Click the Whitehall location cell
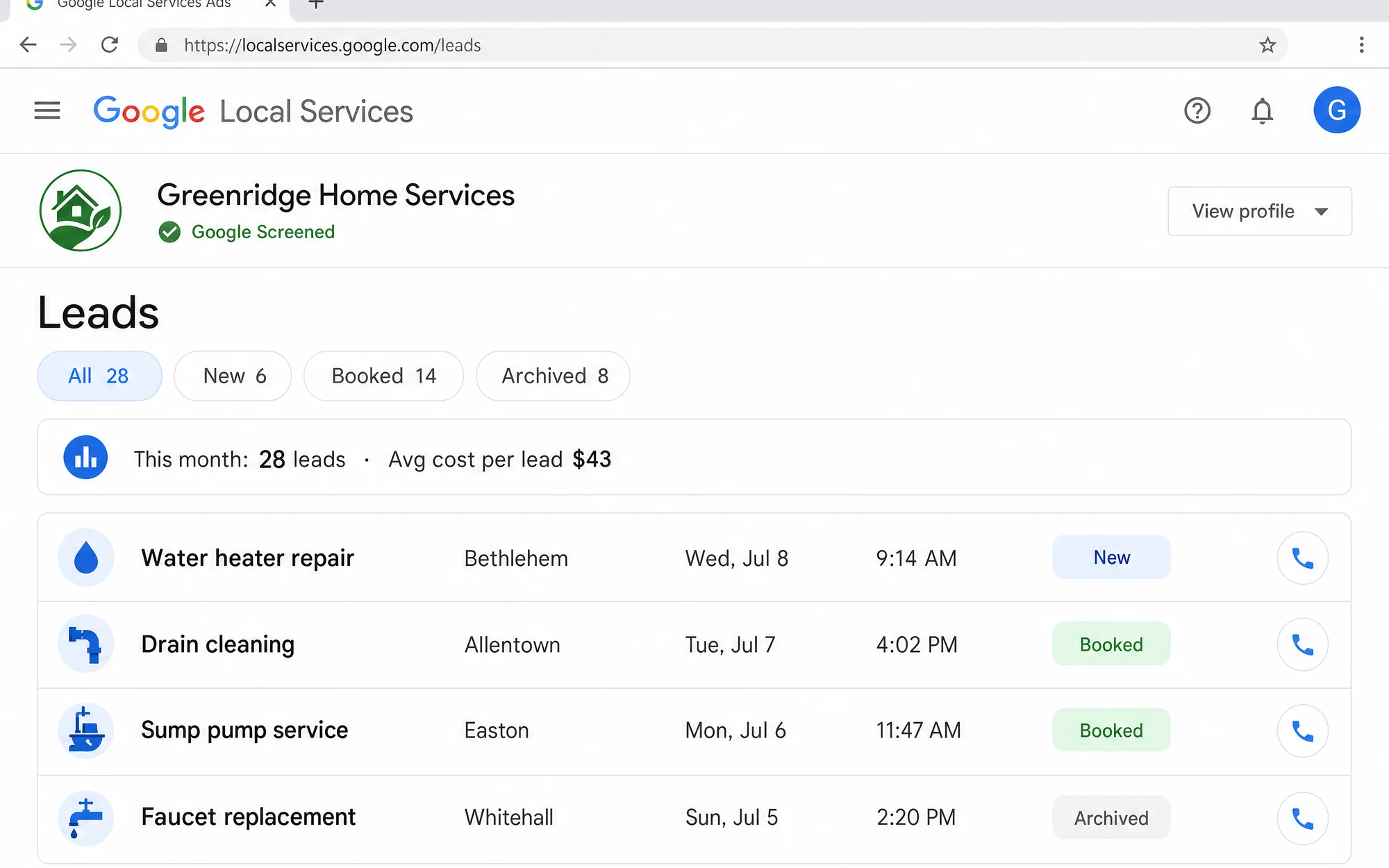The height and width of the screenshot is (868, 1389). tap(509, 817)
